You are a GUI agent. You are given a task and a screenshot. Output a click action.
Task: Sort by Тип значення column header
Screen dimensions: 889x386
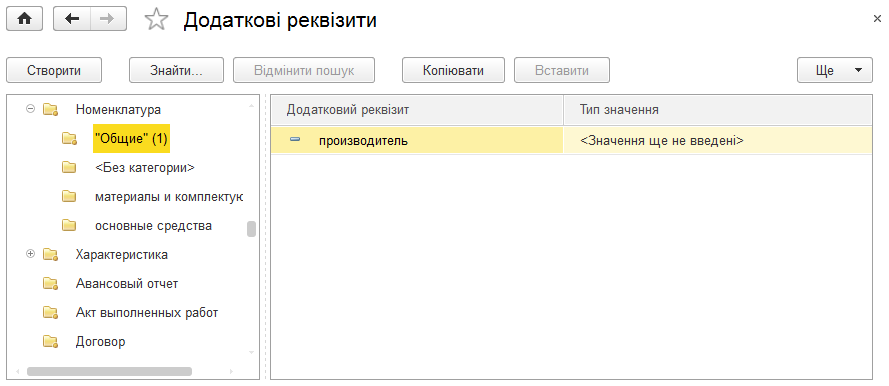(718, 110)
